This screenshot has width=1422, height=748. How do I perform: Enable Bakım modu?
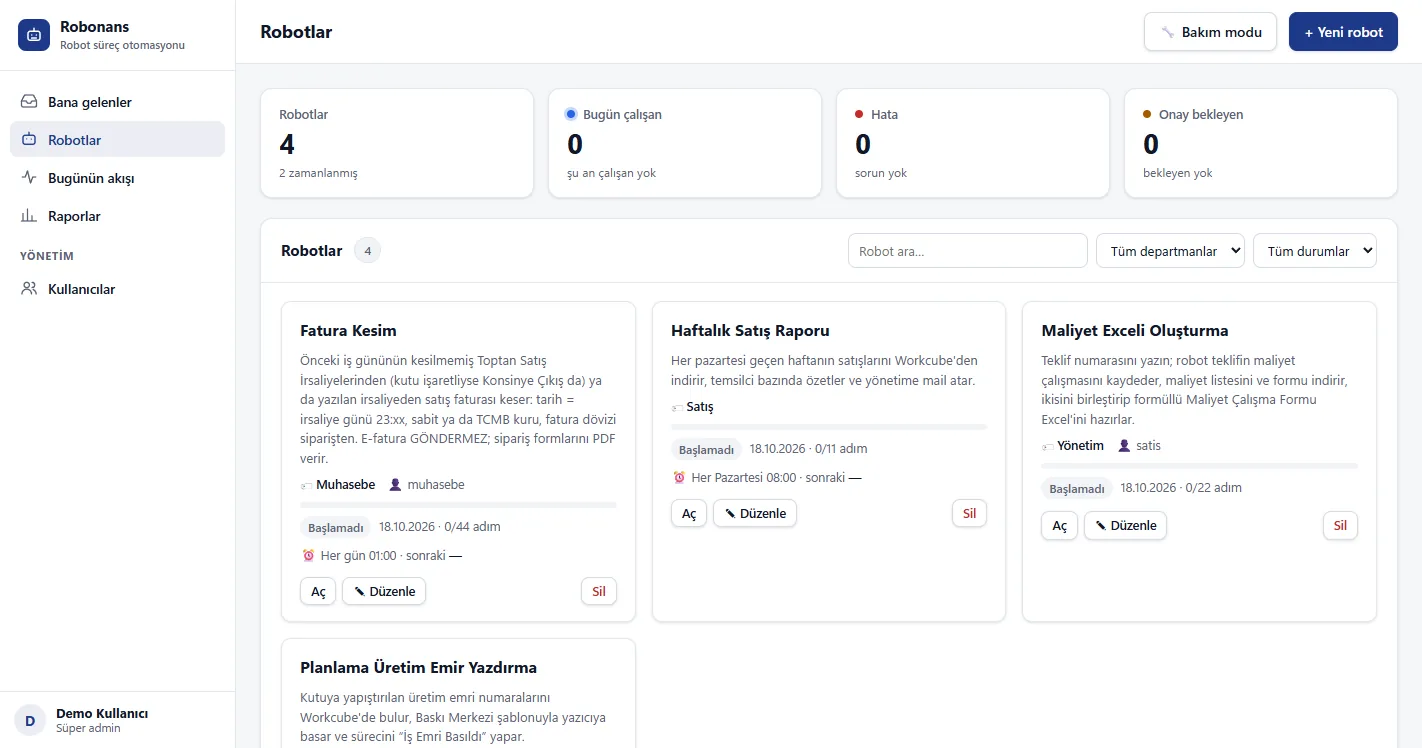[x=1210, y=32]
